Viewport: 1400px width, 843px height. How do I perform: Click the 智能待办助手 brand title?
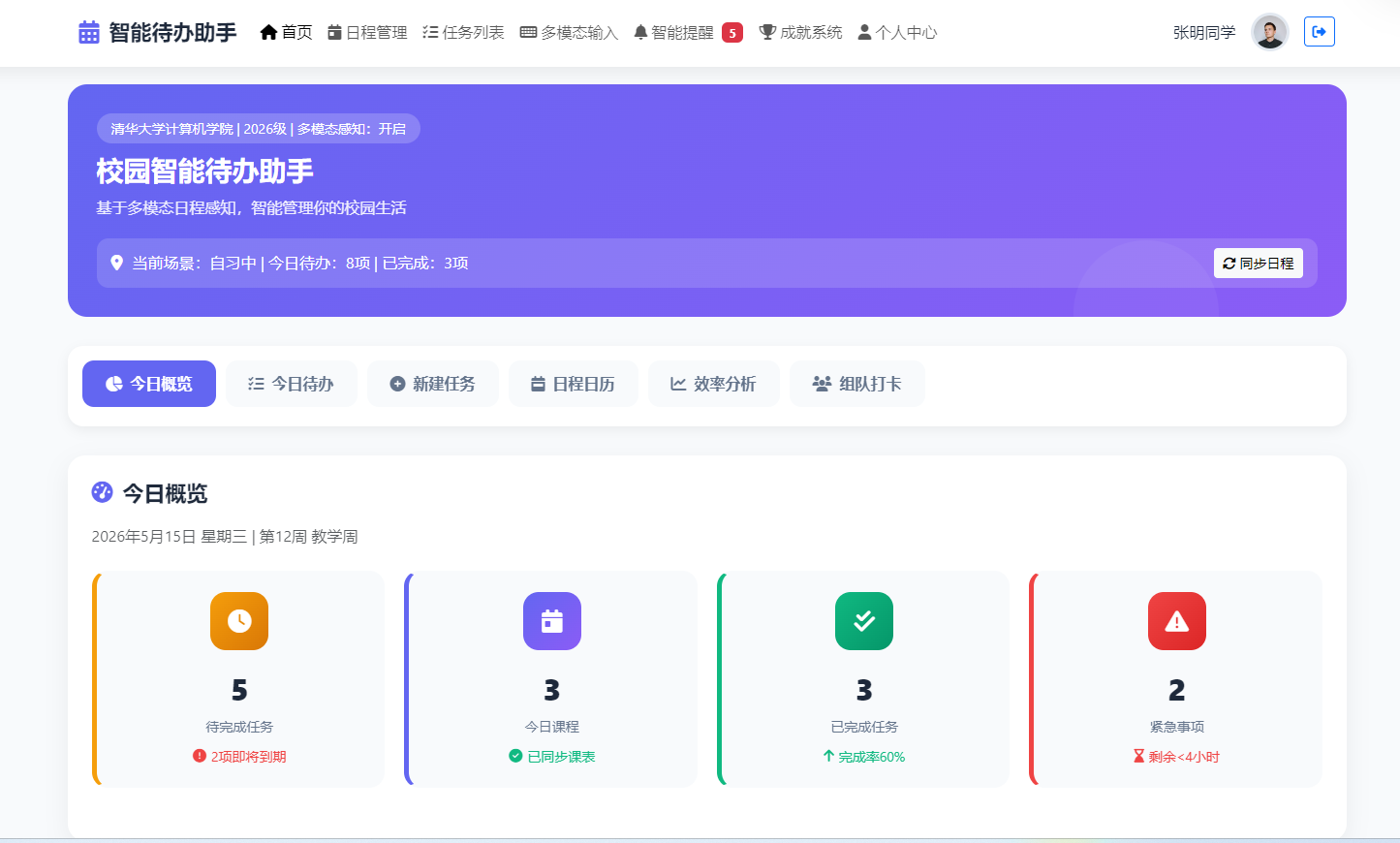pyautogui.click(x=172, y=33)
